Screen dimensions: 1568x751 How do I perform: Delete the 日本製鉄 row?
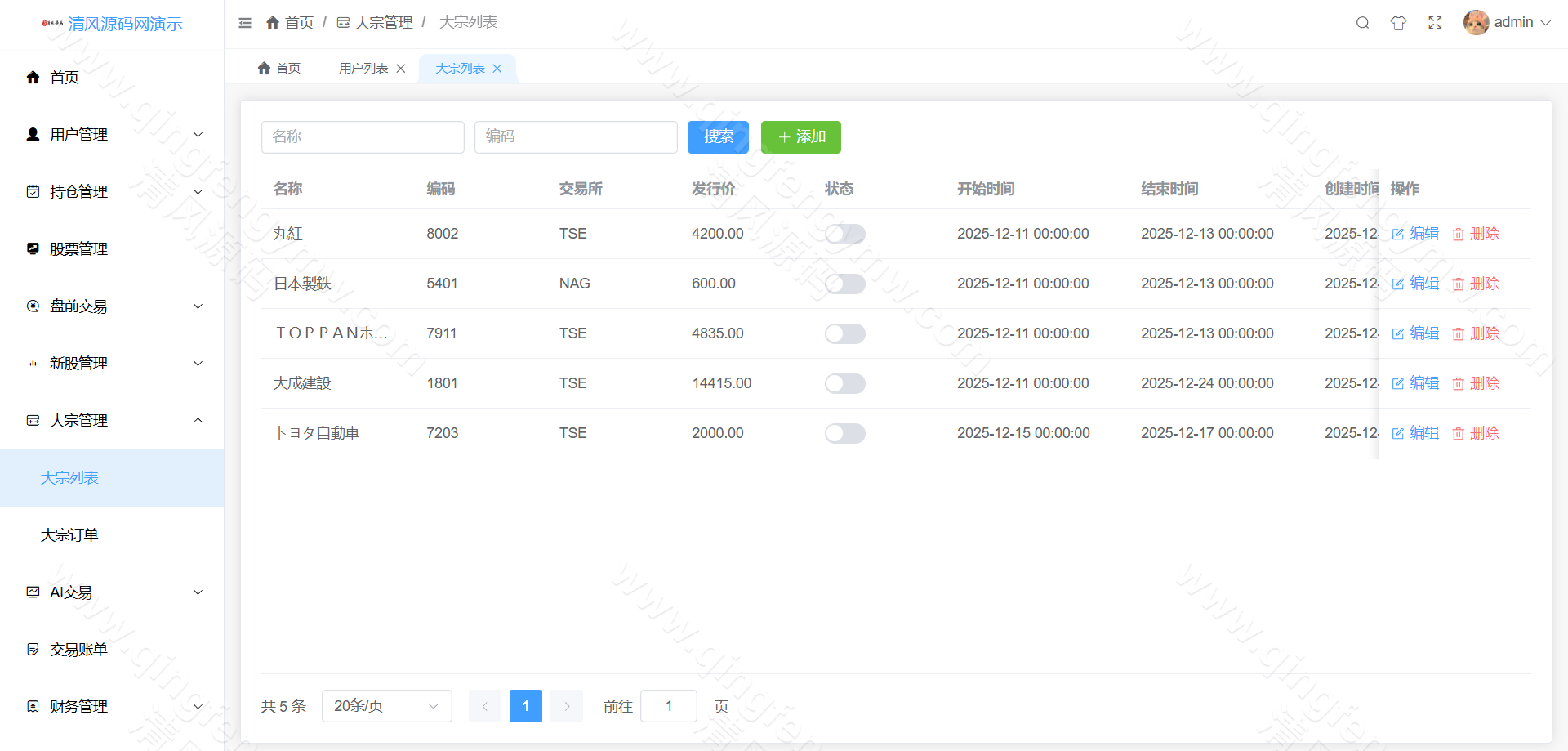pyautogui.click(x=1476, y=284)
